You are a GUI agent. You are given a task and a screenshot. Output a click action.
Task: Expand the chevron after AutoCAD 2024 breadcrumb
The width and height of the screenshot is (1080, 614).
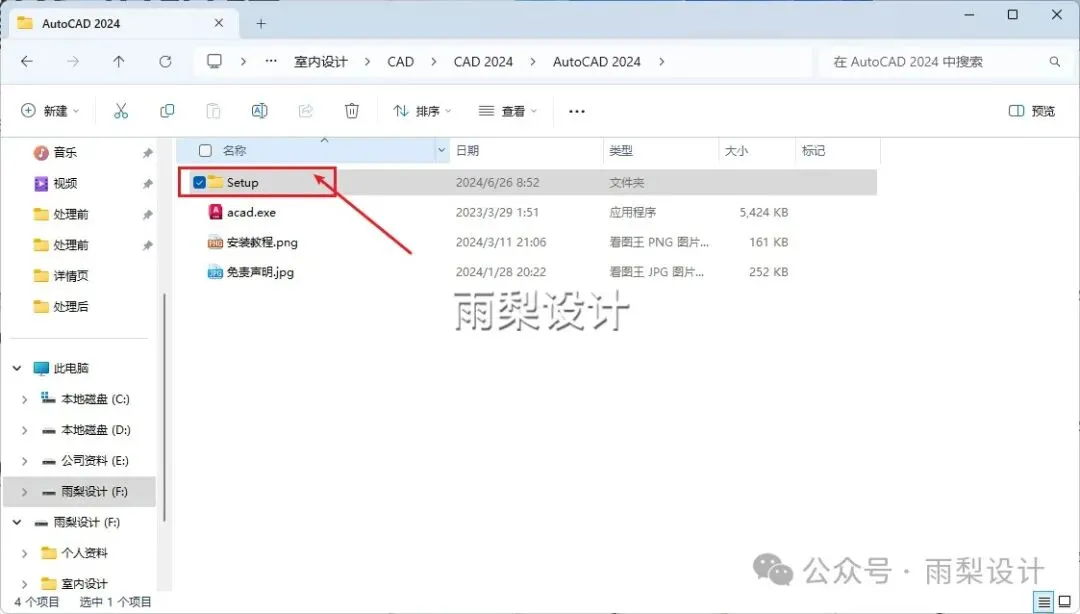(661, 61)
